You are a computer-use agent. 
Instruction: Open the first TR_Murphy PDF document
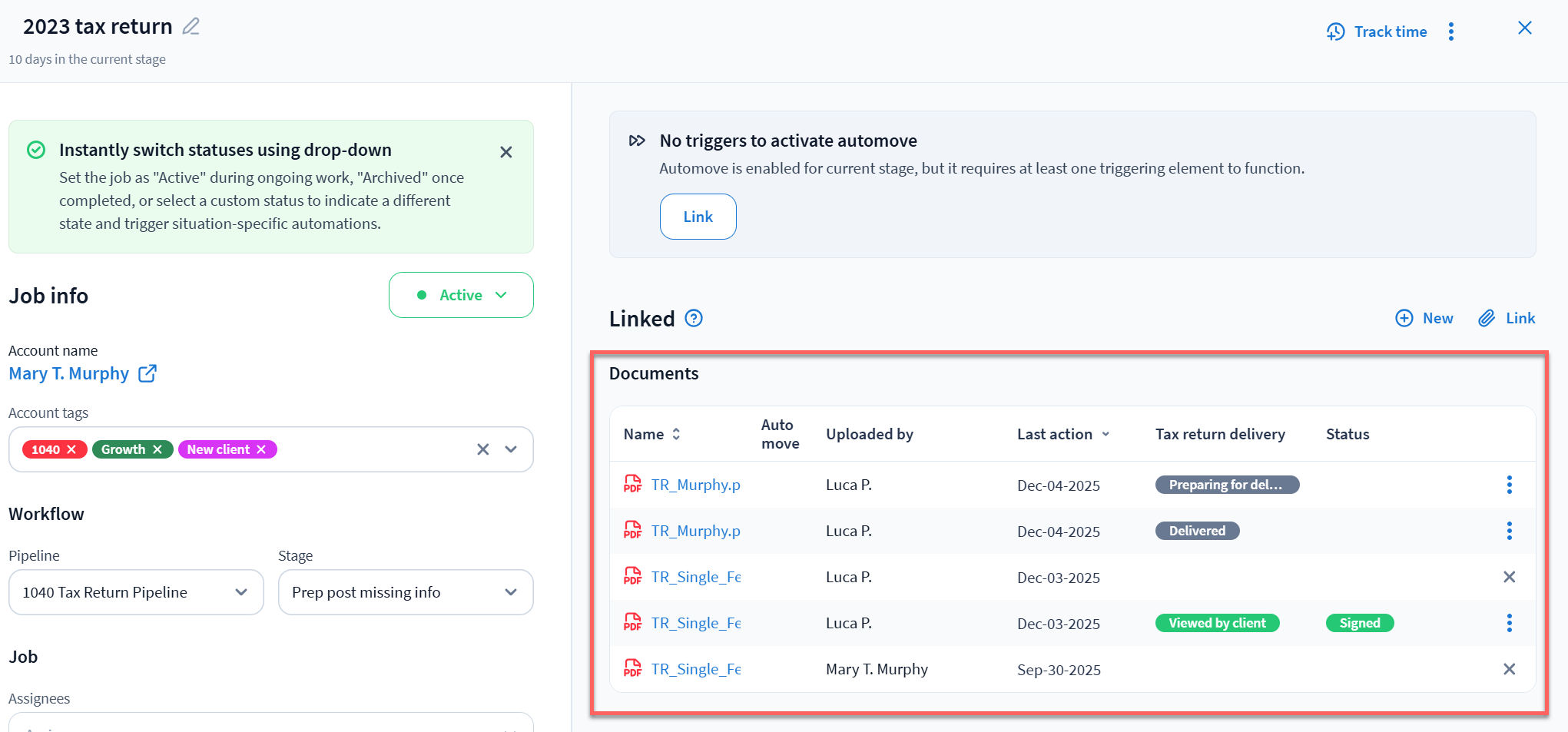tap(695, 485)
